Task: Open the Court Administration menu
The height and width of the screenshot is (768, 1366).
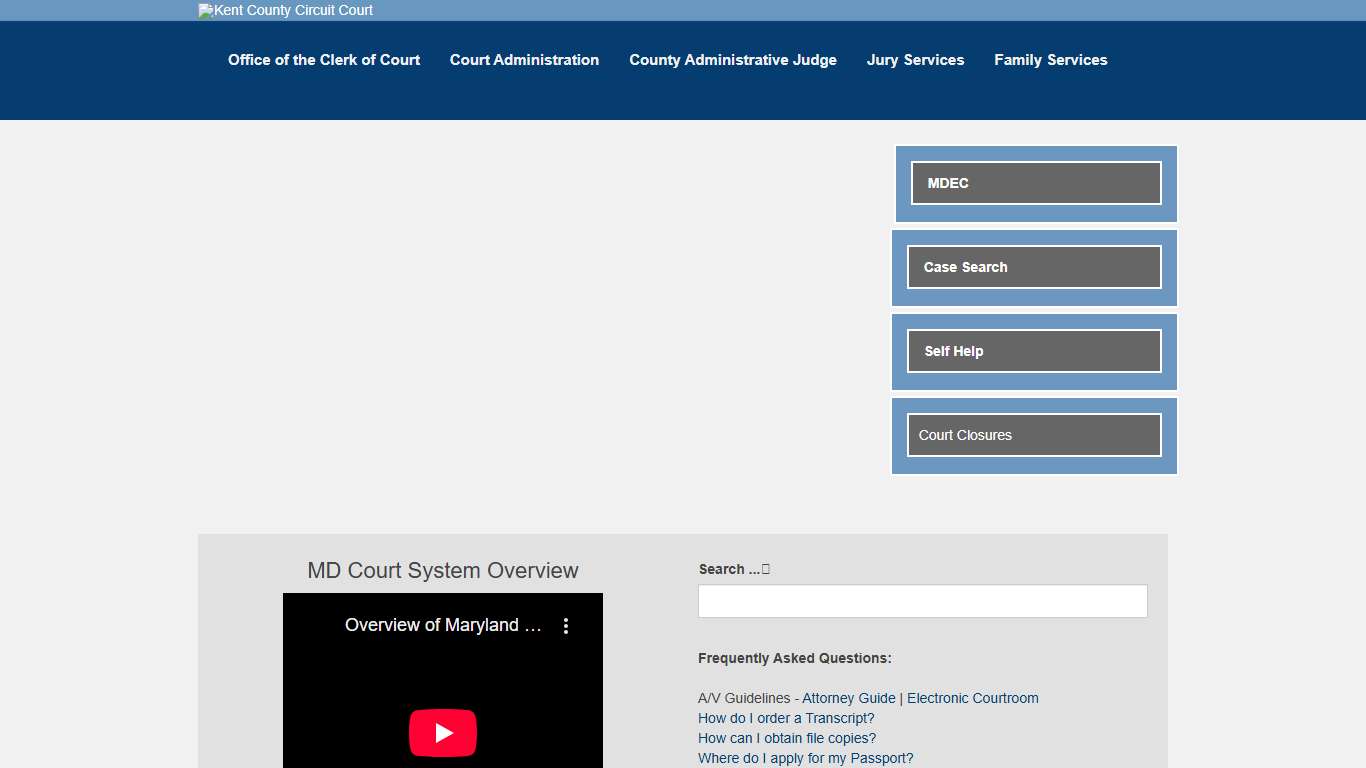Action: point(524,60)
